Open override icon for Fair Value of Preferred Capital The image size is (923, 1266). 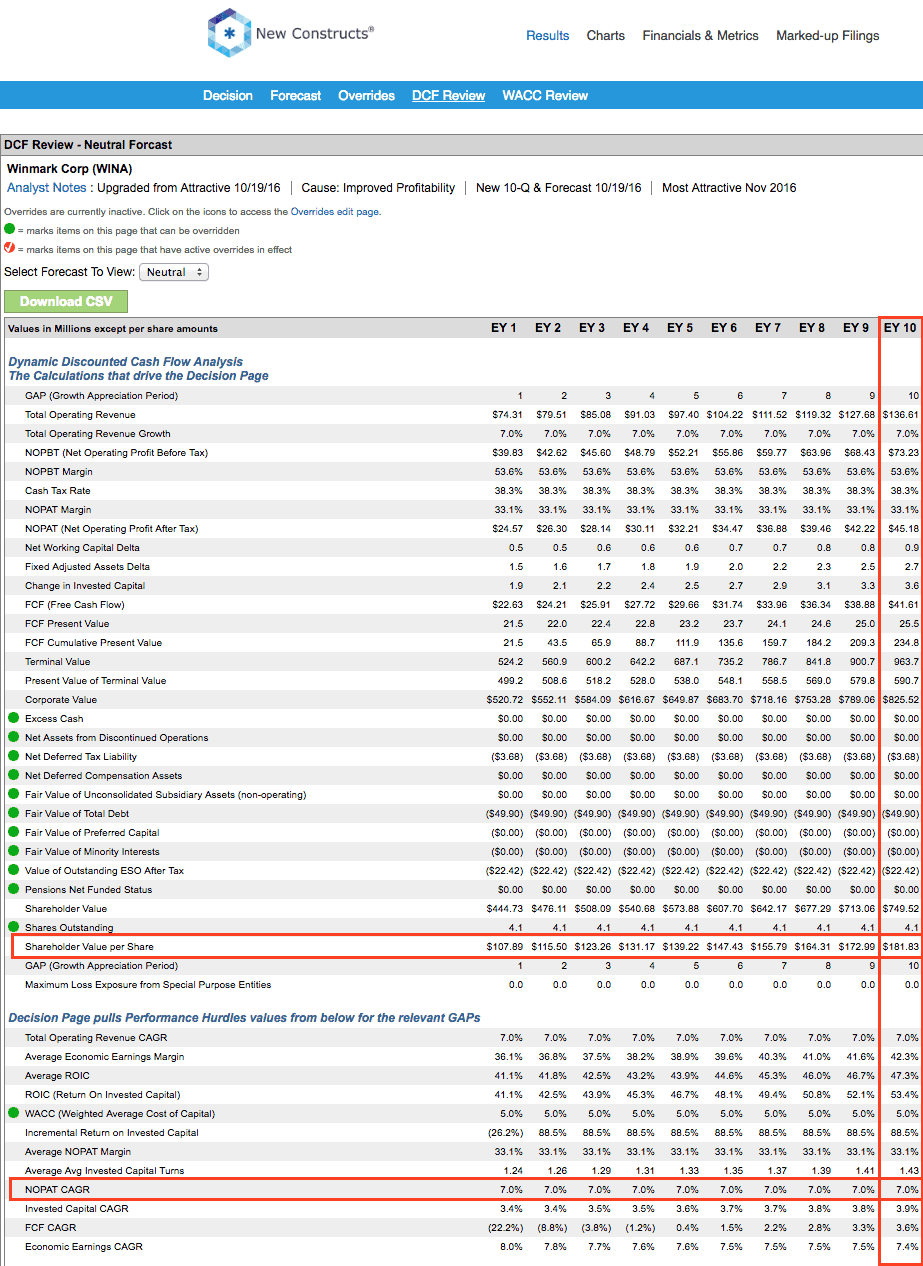click(x=13, y=832)
